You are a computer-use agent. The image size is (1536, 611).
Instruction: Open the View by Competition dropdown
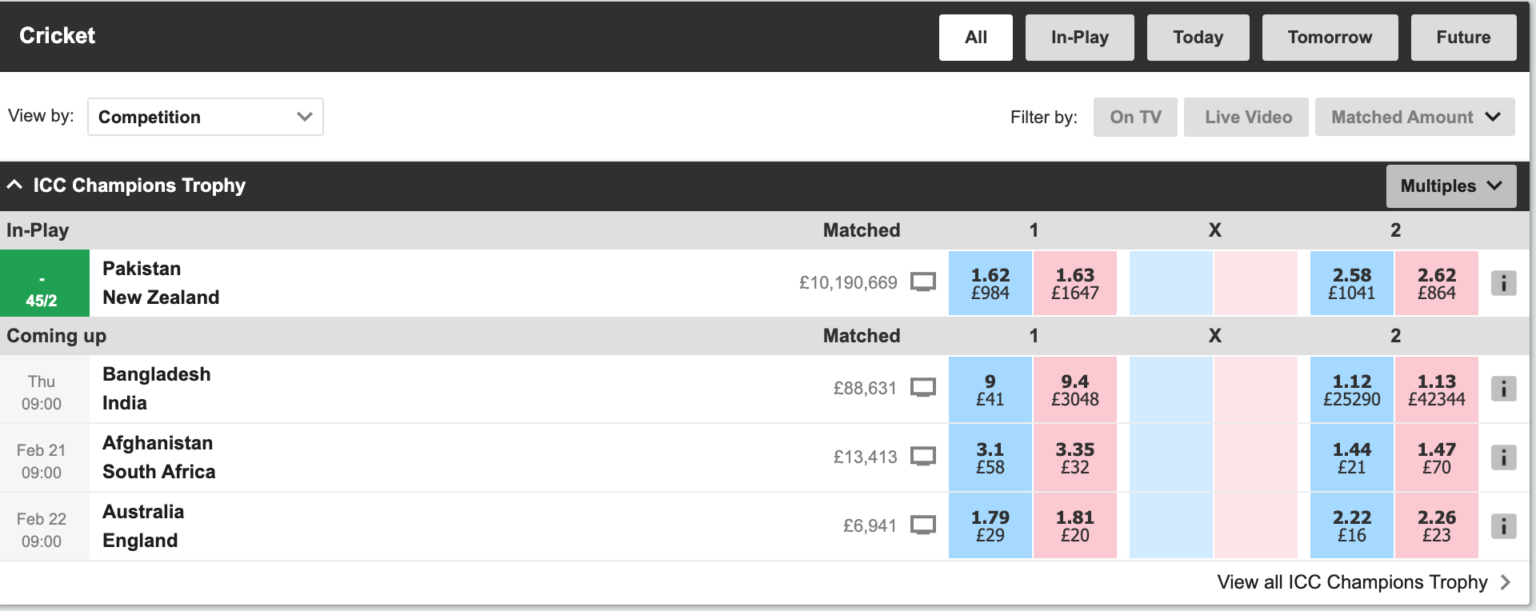click(x=205, y=116)
